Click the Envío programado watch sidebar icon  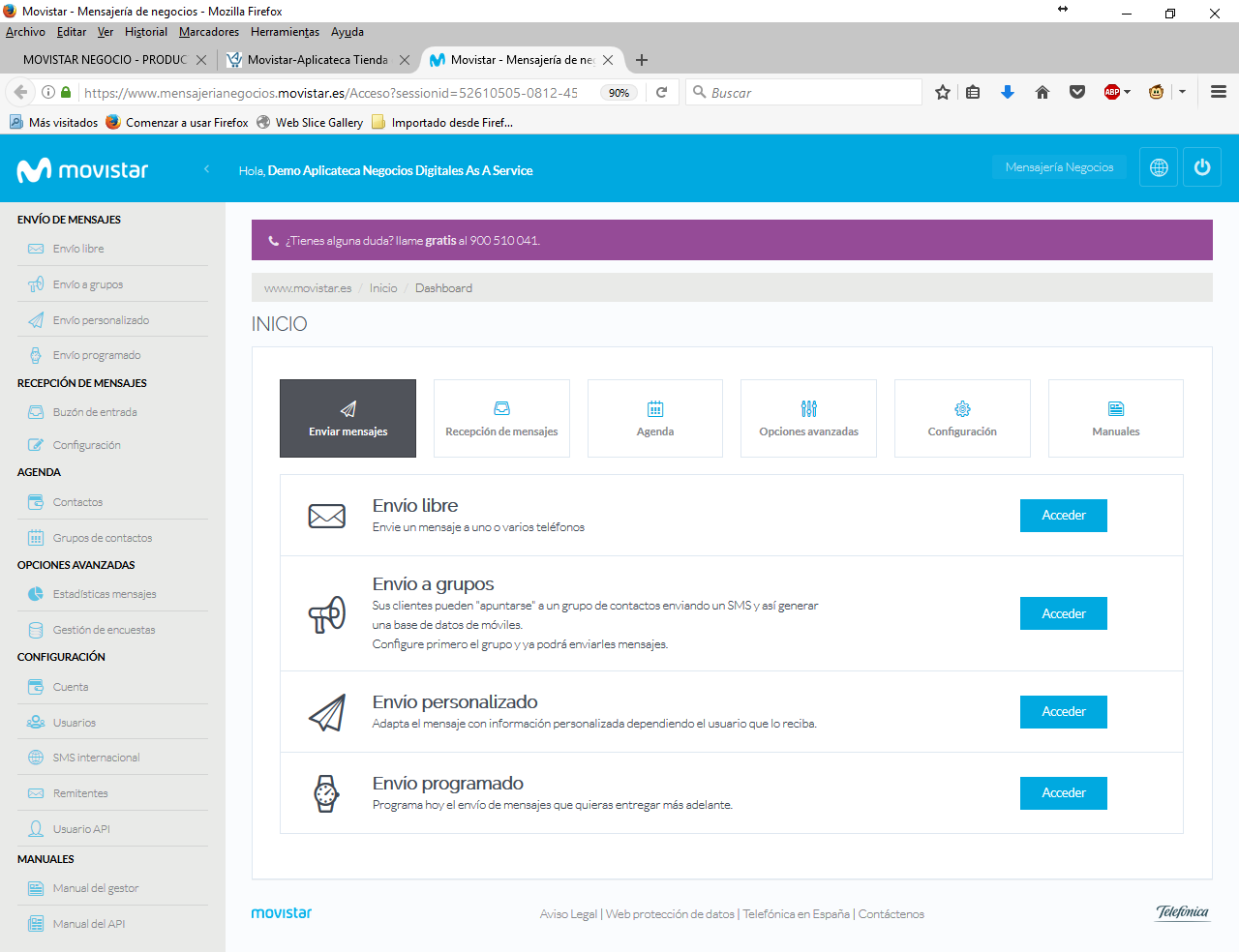(x=36, y=355)
